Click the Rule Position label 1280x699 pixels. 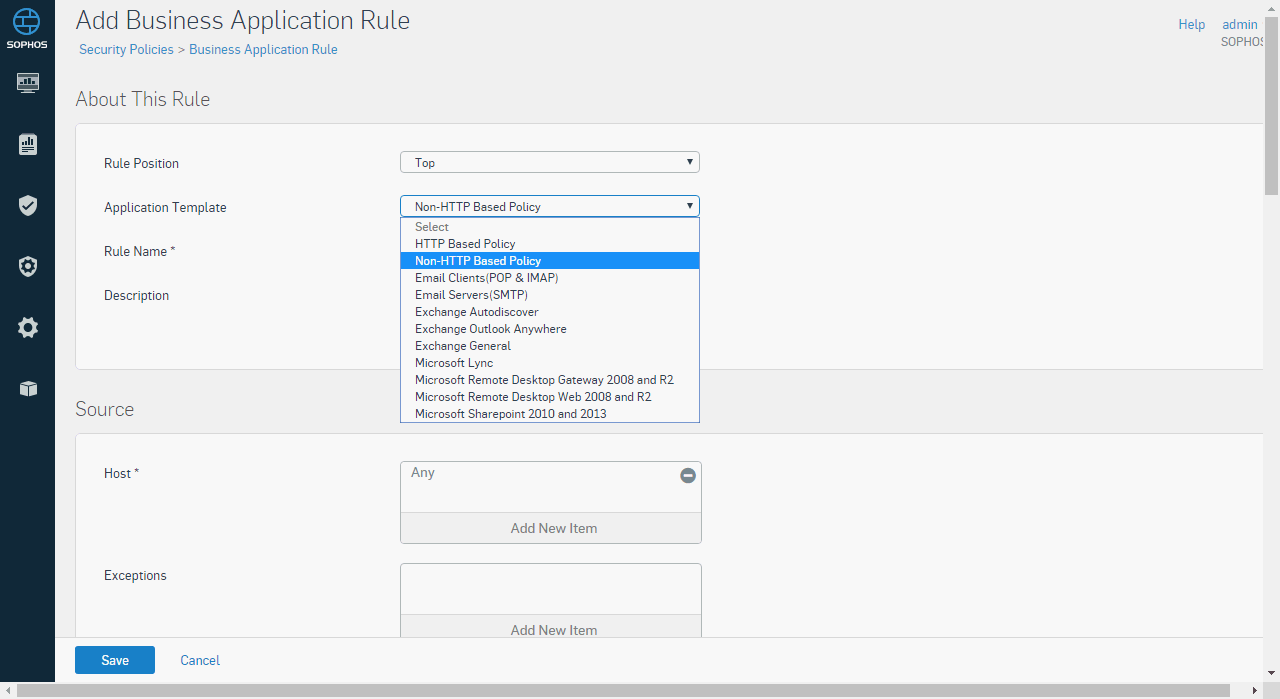[x=141, y=163]
